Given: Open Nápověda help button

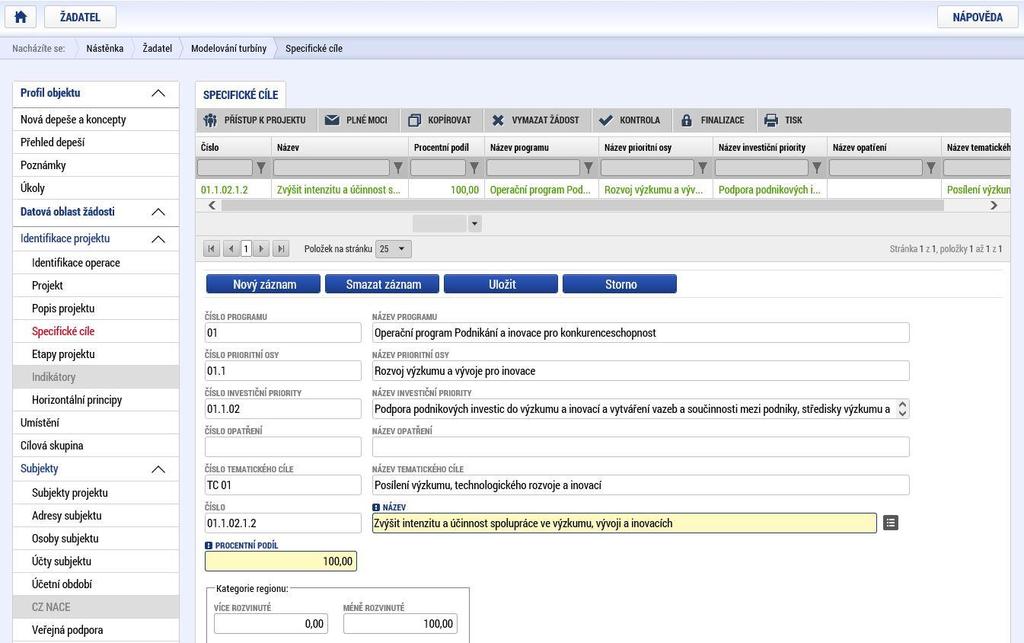Looking at the screenshot, I should click(977, 17).
